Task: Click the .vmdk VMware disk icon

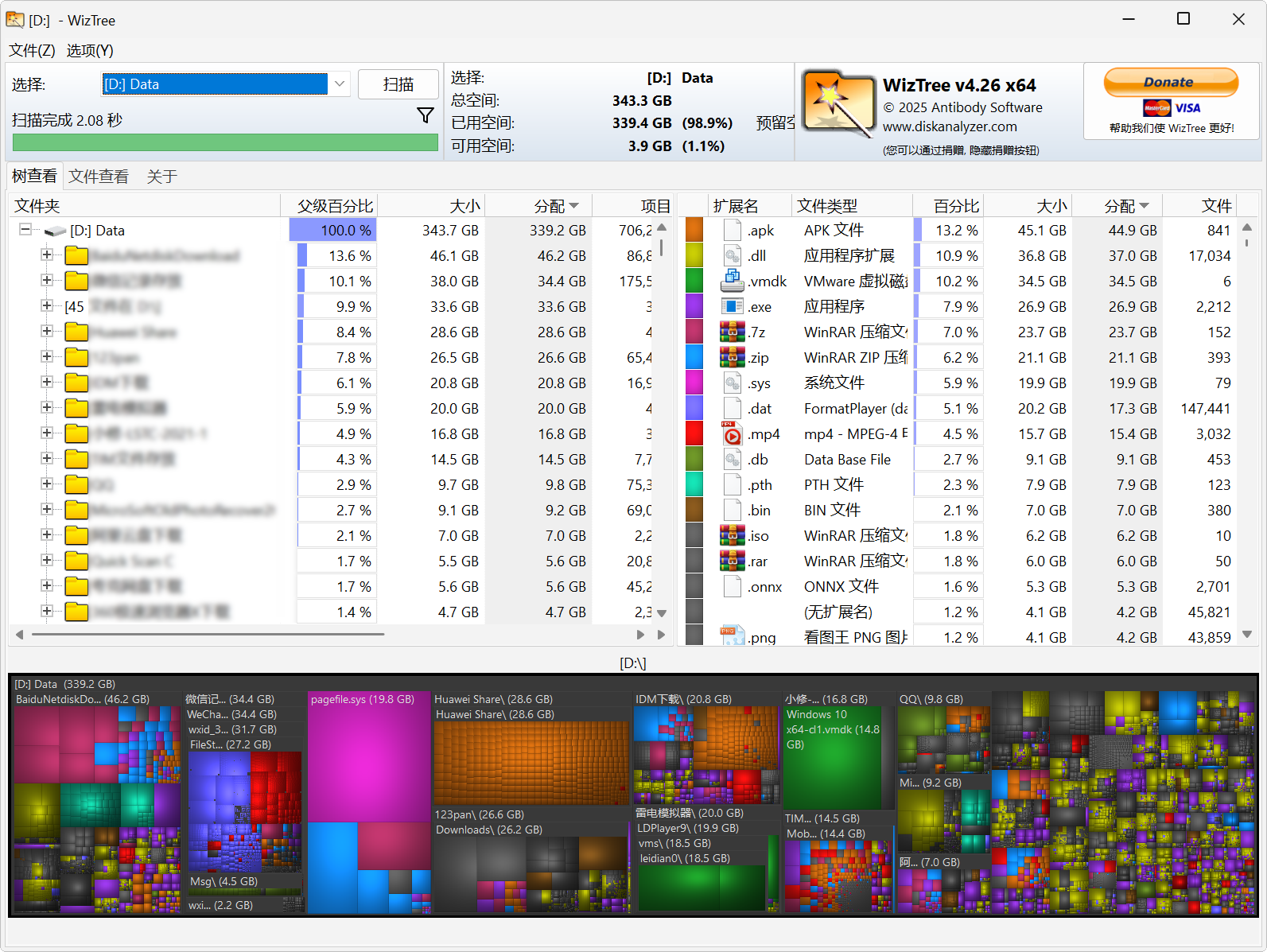Action: [733, 281]
